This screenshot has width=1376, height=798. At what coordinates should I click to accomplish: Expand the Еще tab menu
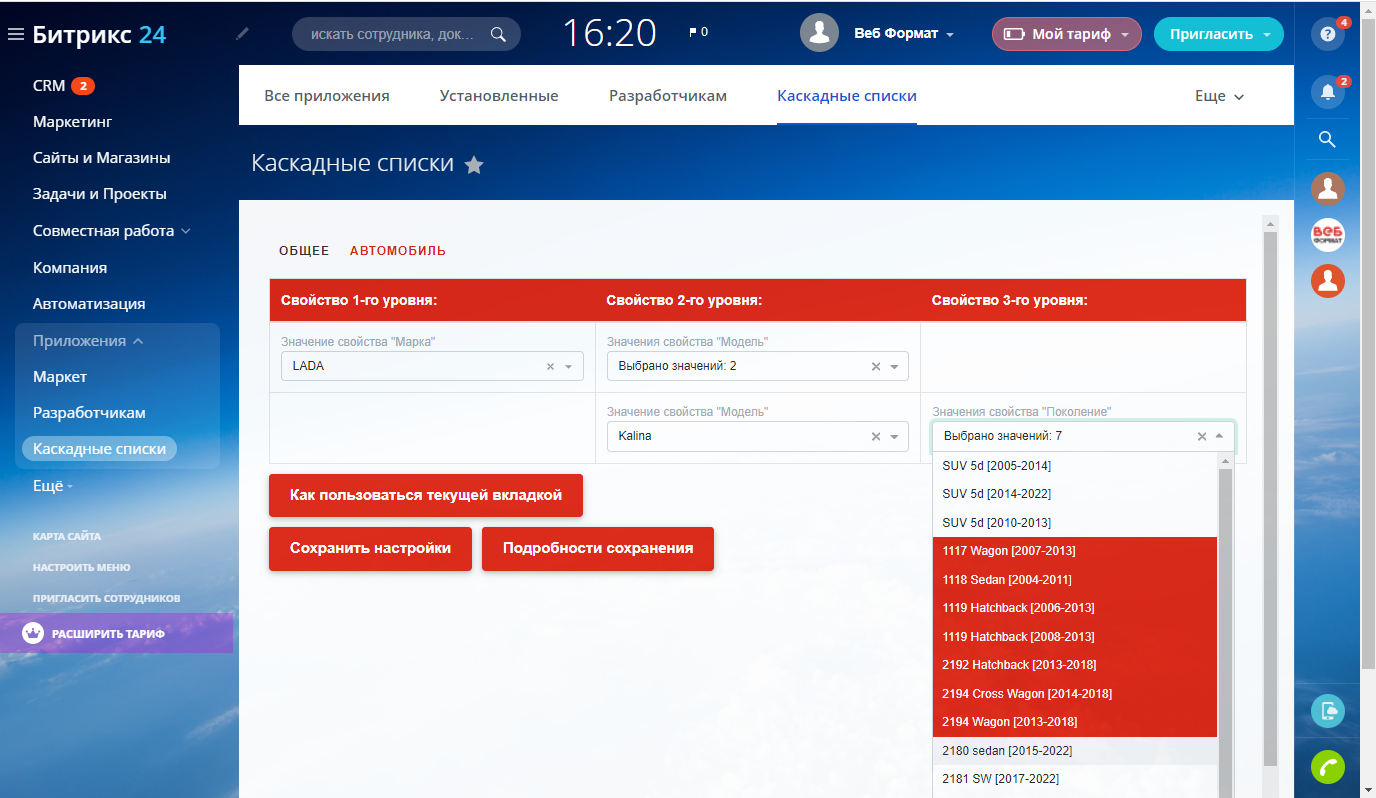[1219, 96]
